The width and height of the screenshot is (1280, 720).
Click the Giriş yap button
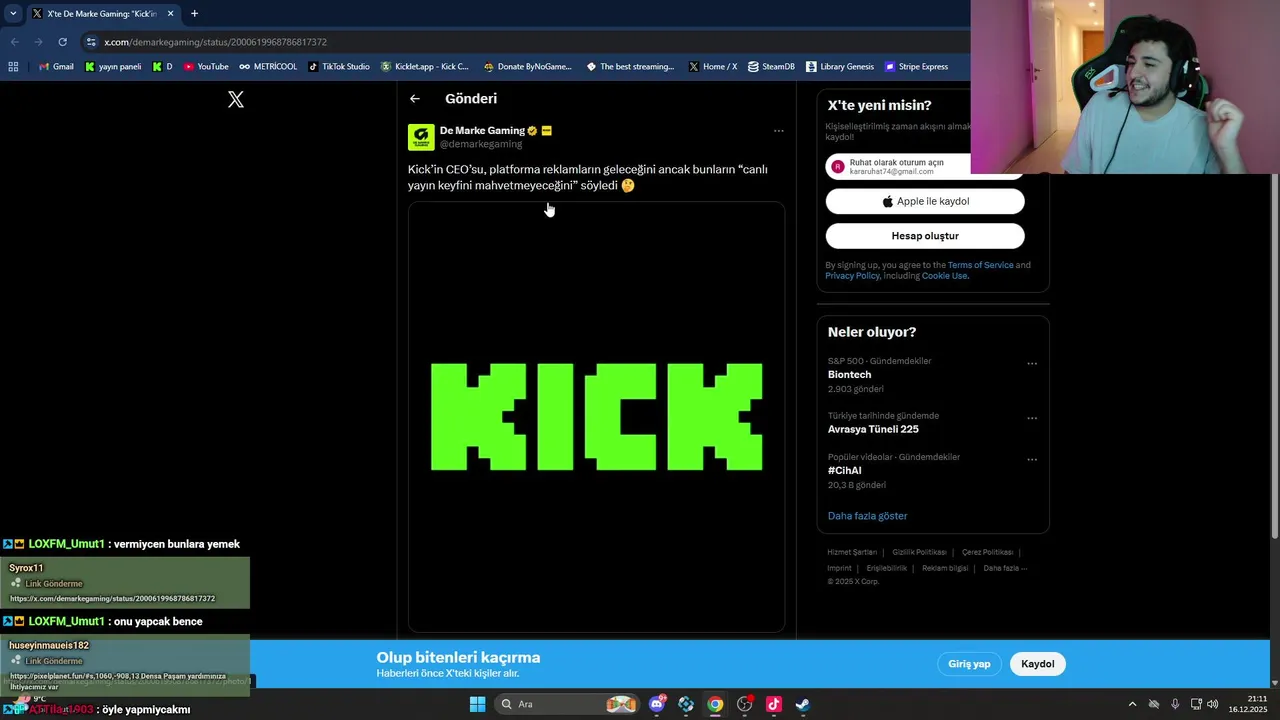(x=969, y=664)
